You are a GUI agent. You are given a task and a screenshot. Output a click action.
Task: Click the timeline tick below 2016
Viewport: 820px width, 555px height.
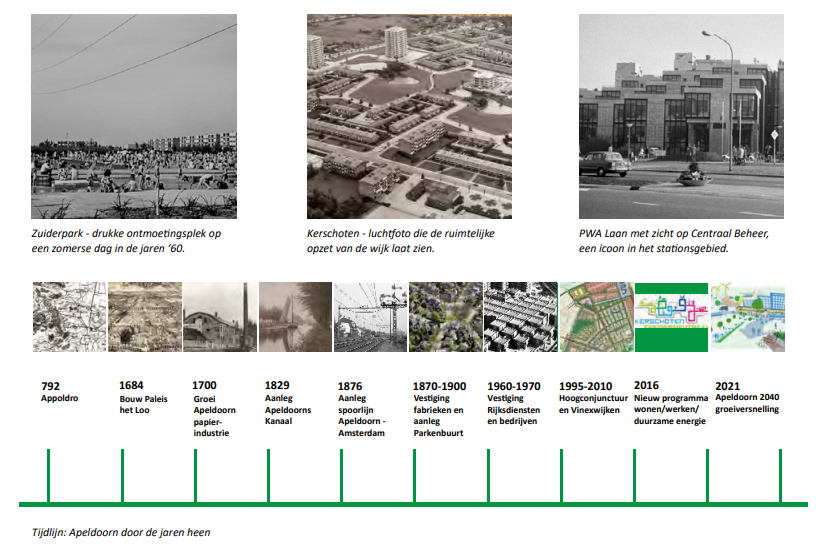[x=634, y=475]
